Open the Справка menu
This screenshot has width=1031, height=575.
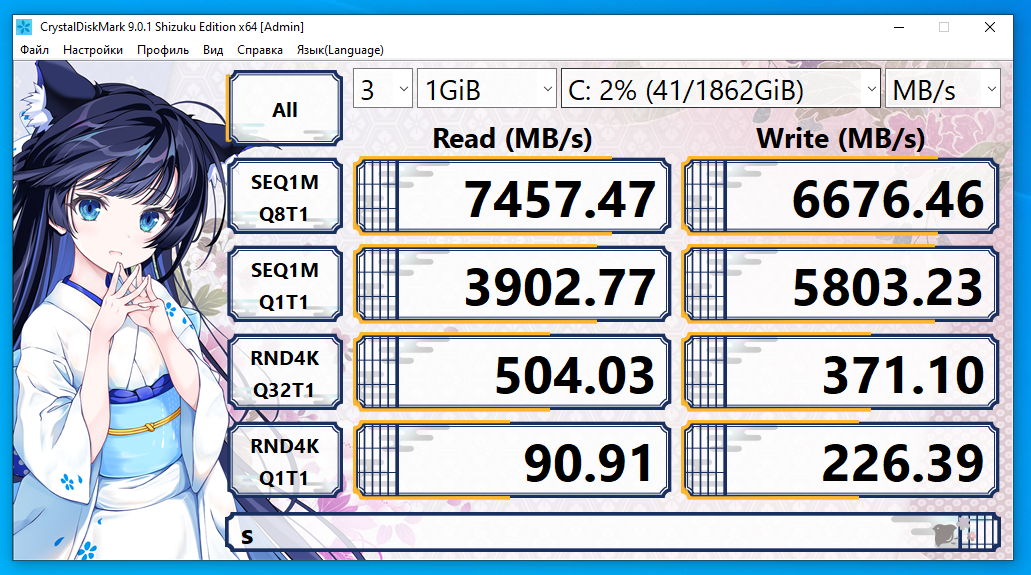(260, 50)
